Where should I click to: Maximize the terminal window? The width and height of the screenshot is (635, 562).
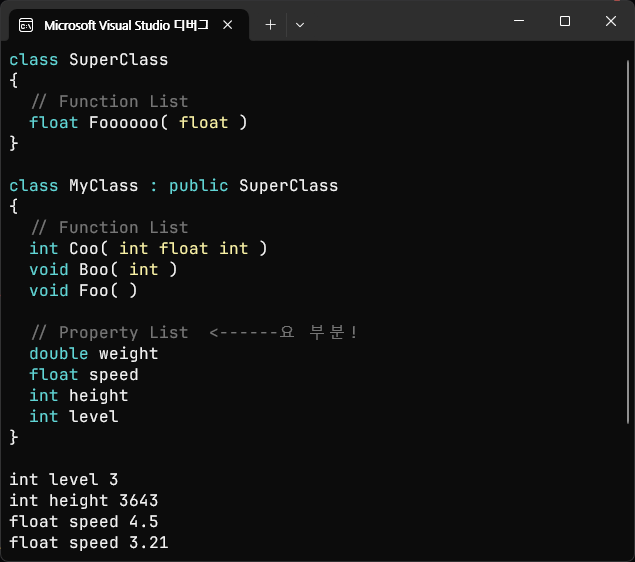click(x=565, y=21)
